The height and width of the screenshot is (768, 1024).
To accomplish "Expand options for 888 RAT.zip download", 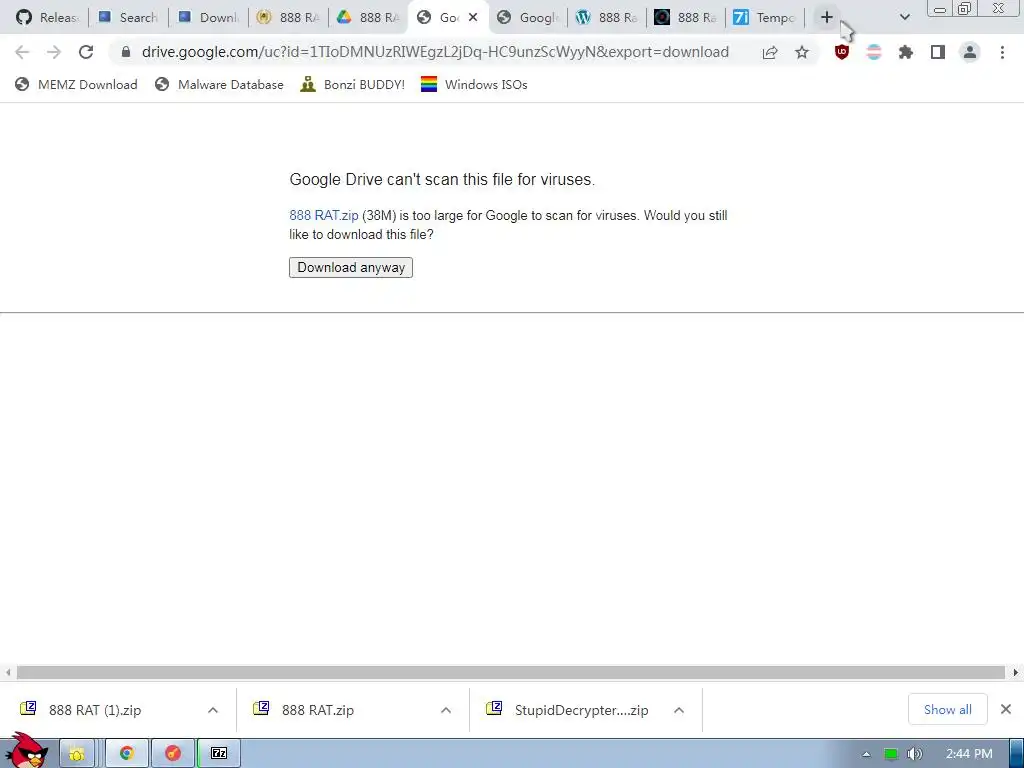I will 446,710.
